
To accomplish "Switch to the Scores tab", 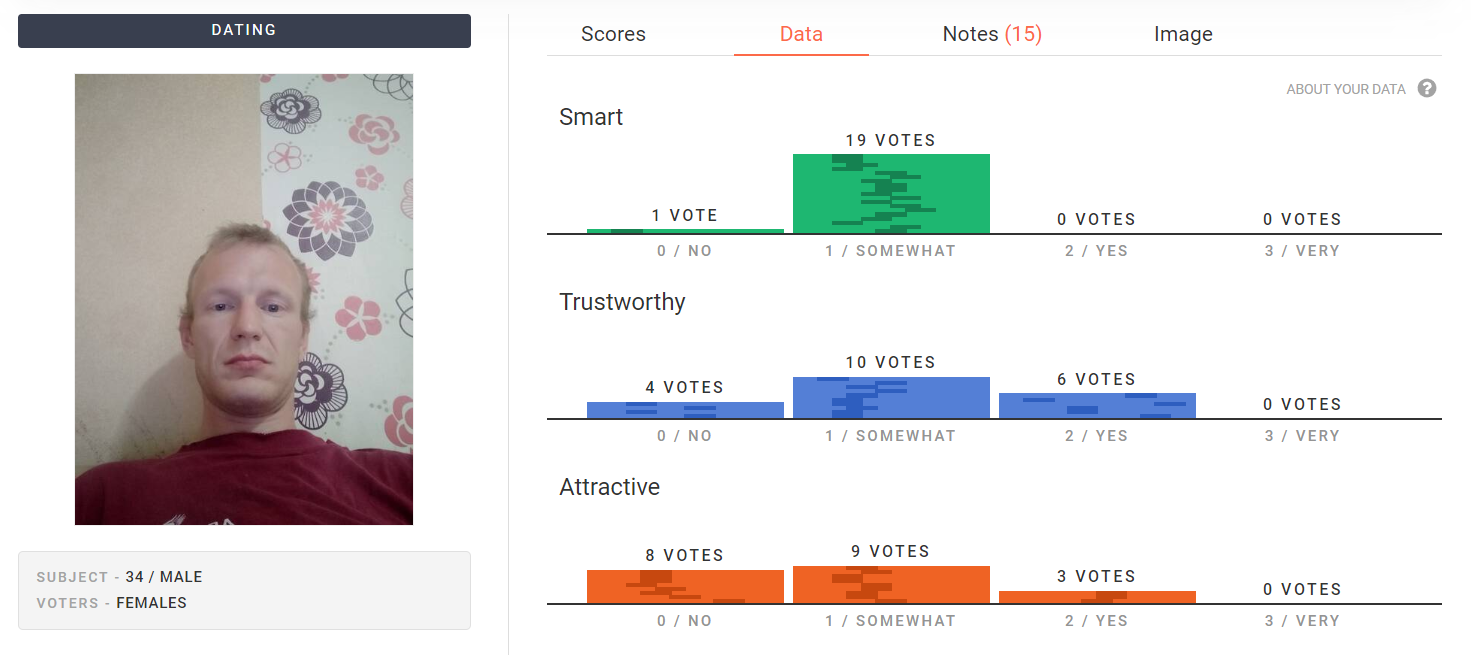I will point(613,34).
